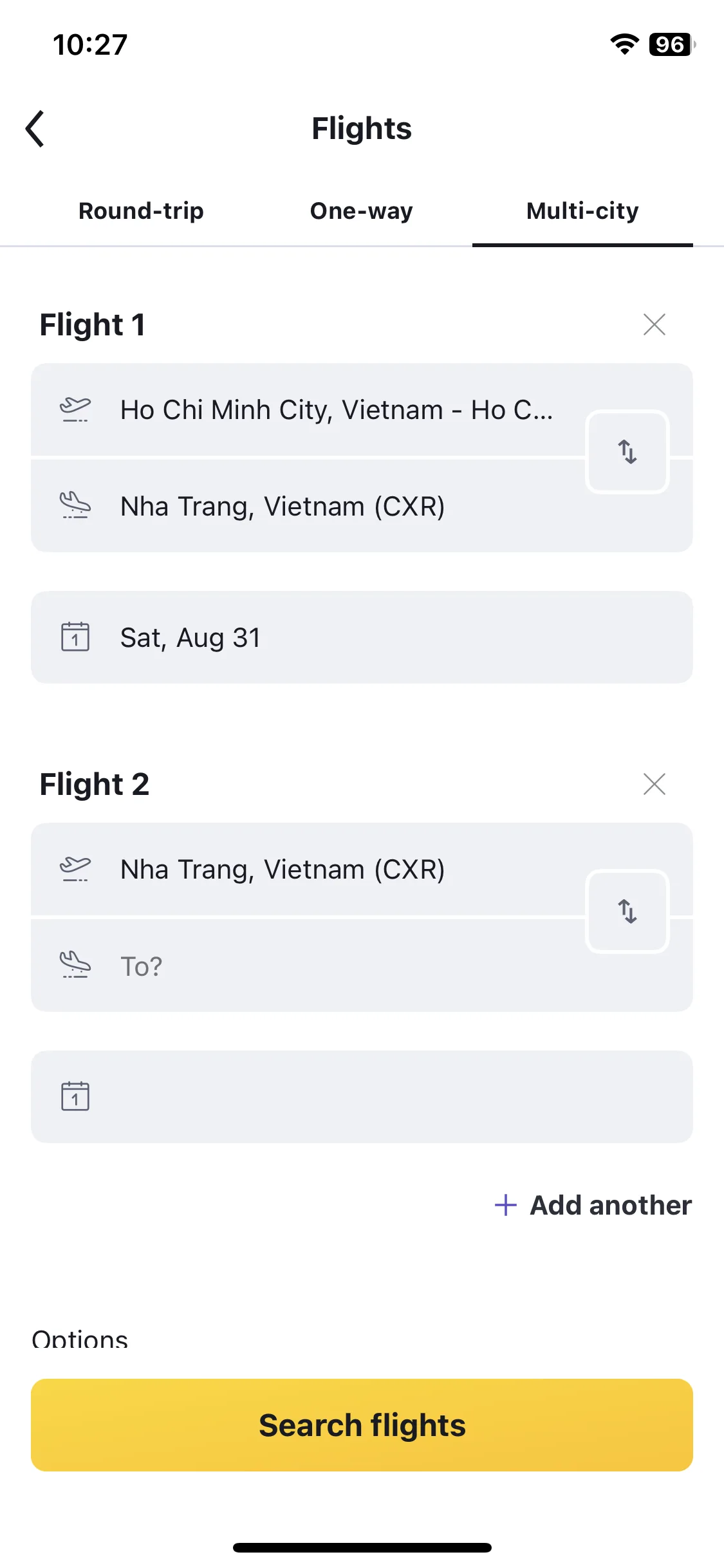724x1568 pixels.
Task: Tap the Flight 2 'To?' destination field
Action: click(308, 966)
